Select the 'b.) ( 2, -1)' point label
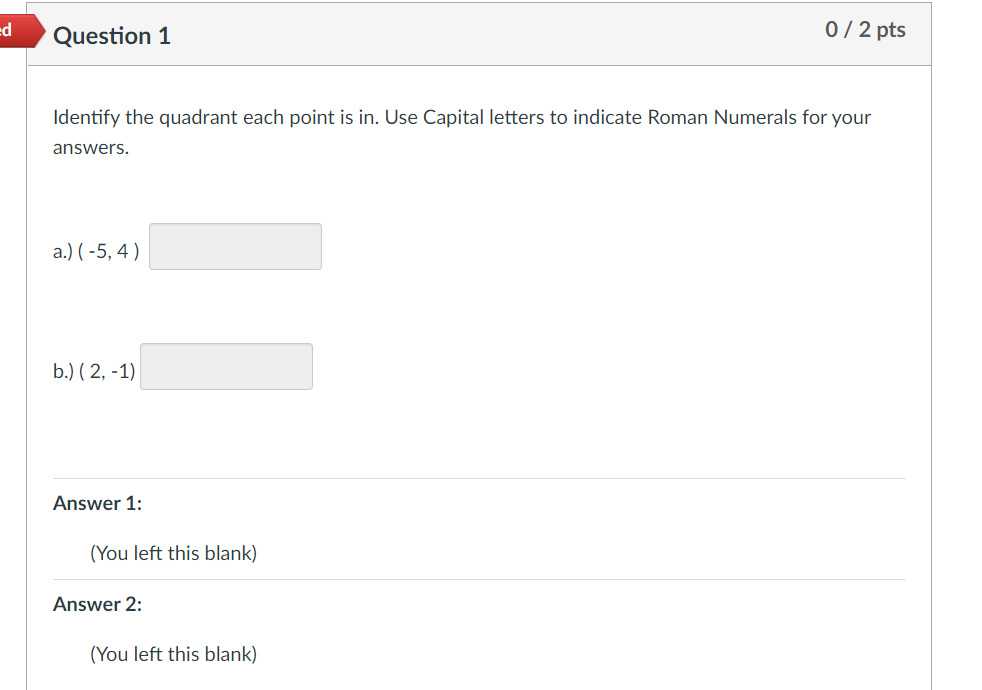982x690 pixels. (94, 371)
